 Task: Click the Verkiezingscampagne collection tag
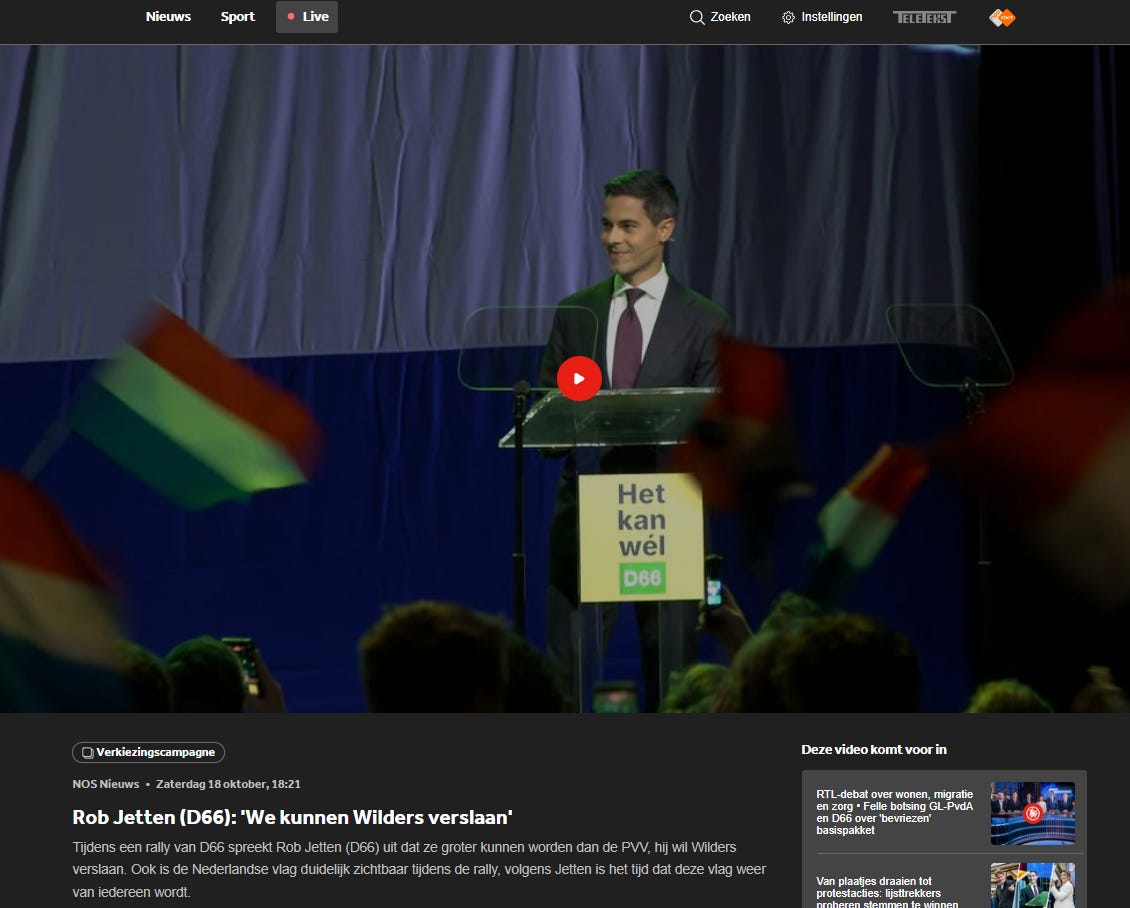[148, 752]
